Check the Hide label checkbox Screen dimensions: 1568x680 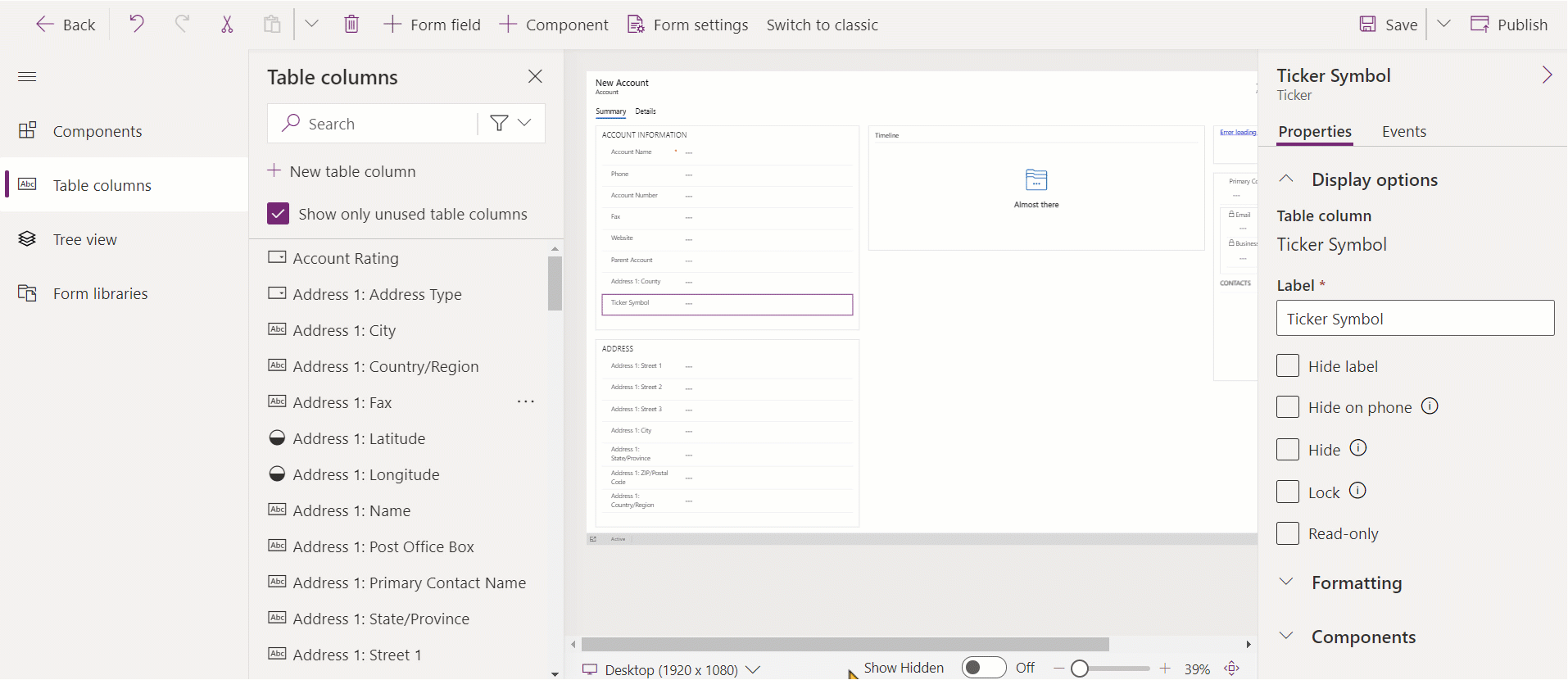coord(1288,365)
